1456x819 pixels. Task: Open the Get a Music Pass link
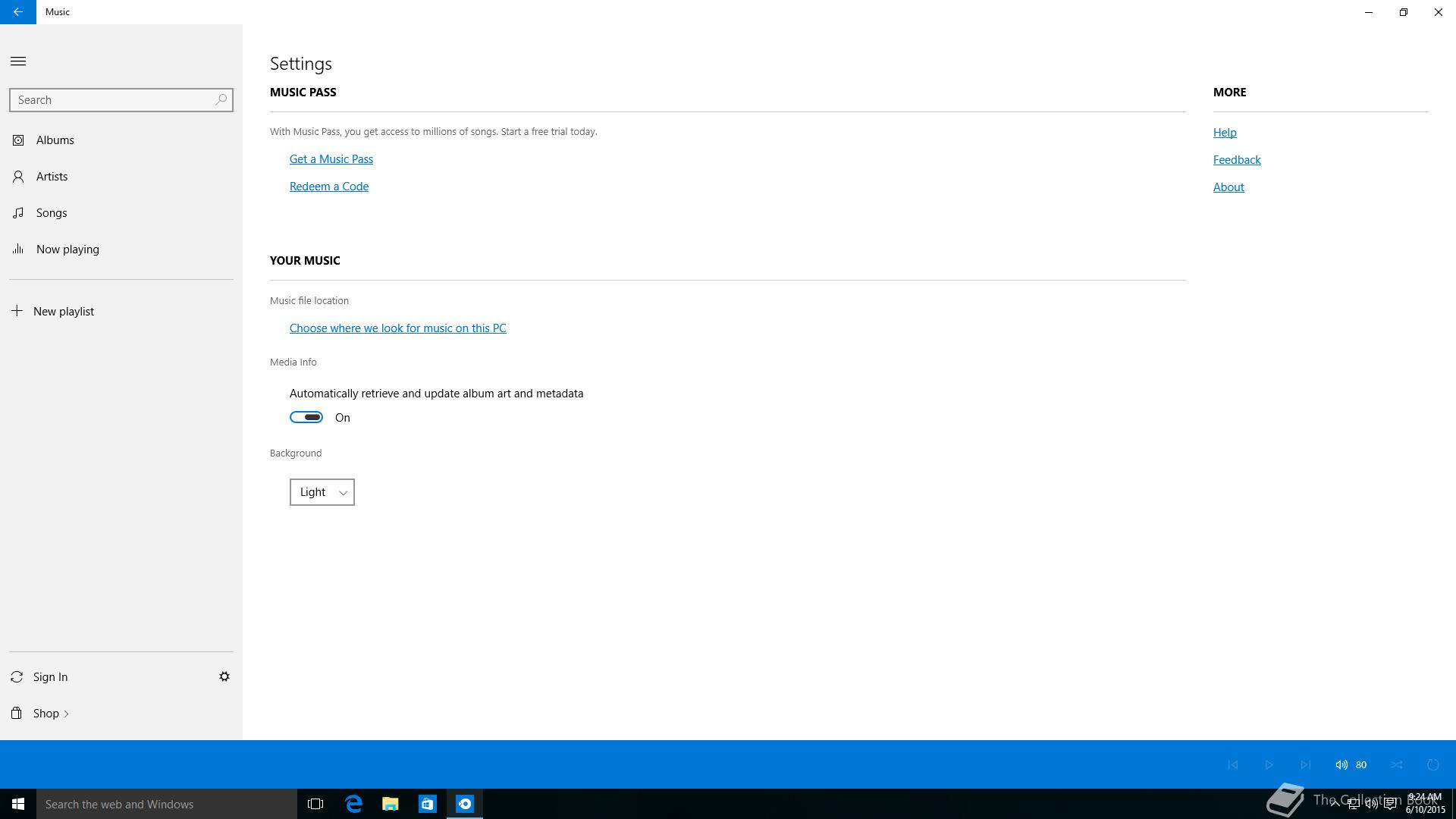tap(331, 159)
